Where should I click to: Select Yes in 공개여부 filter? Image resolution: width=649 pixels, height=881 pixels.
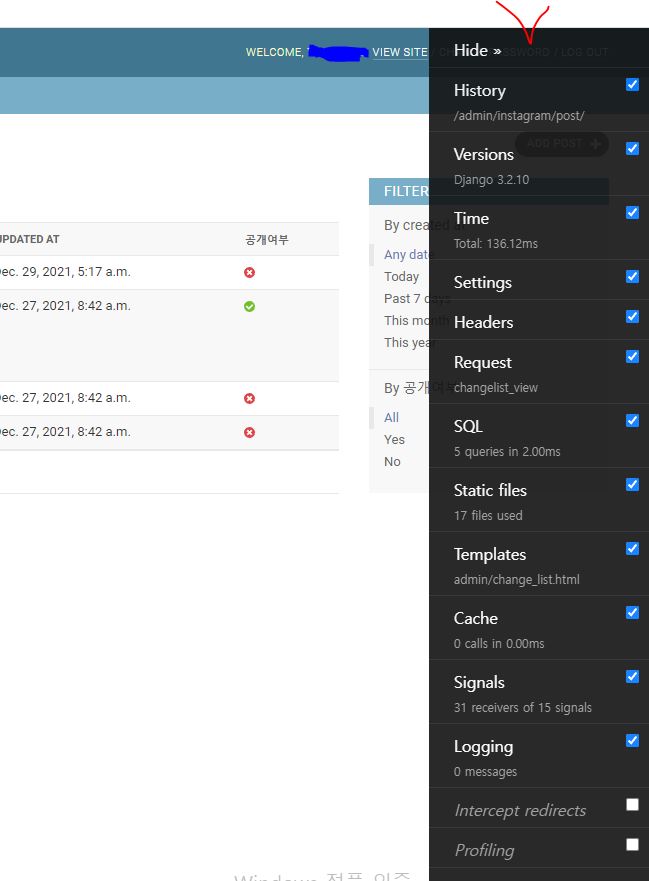pyautogui.click(x=394, y=439)
